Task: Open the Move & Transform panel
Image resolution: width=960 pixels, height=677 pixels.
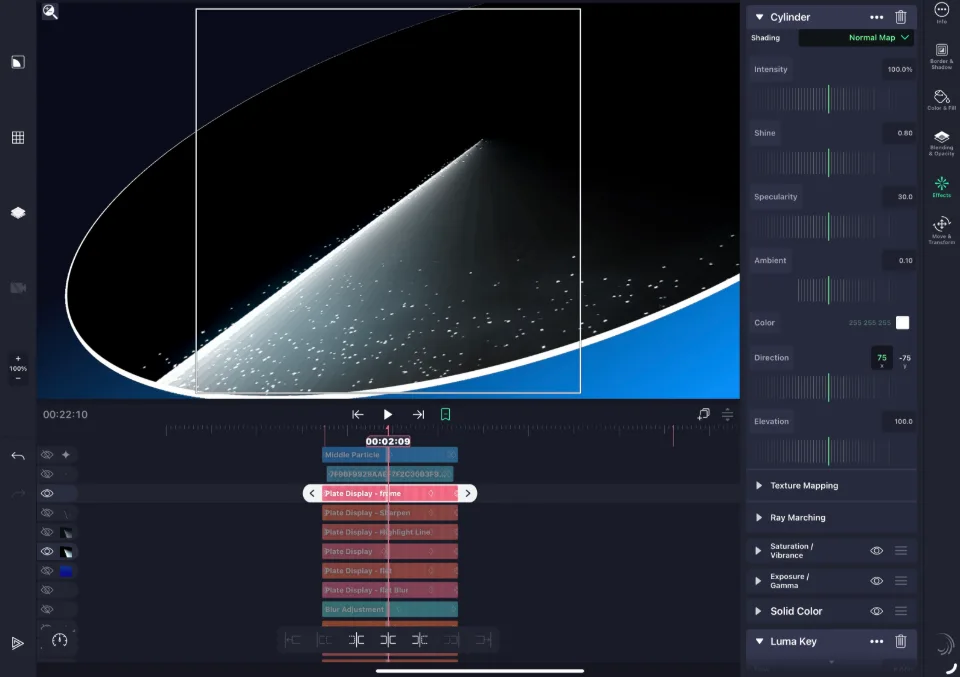Action: pyautogui.click(x=941, y=230)
